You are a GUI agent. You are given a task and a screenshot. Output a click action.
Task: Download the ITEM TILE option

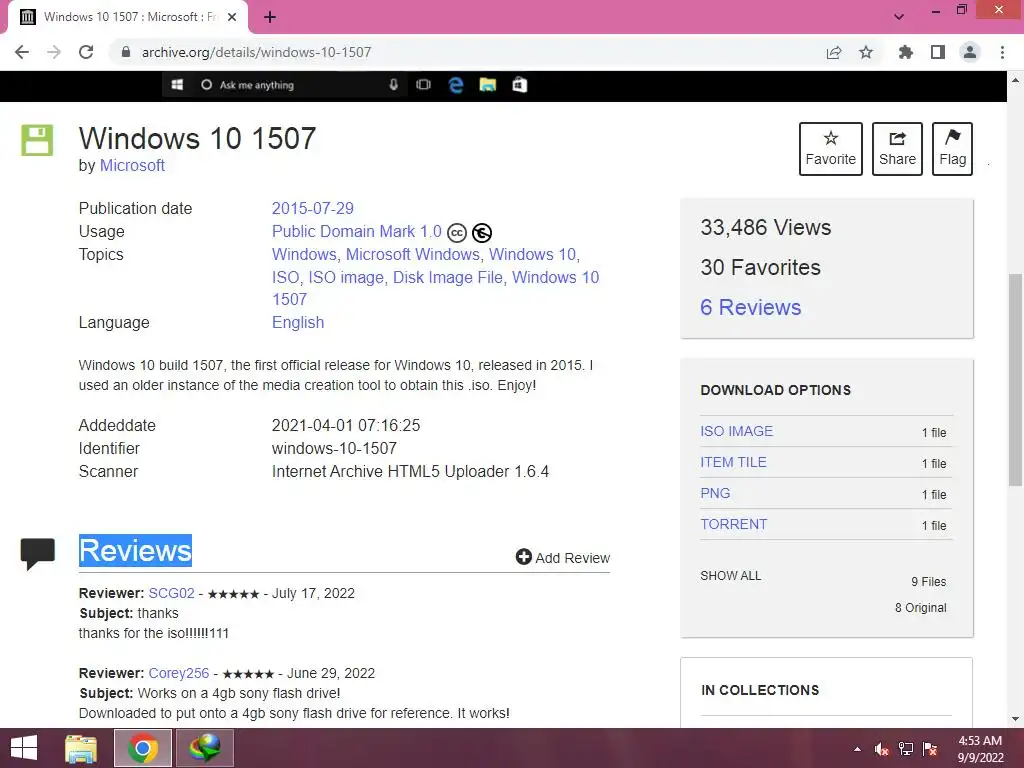733,462
